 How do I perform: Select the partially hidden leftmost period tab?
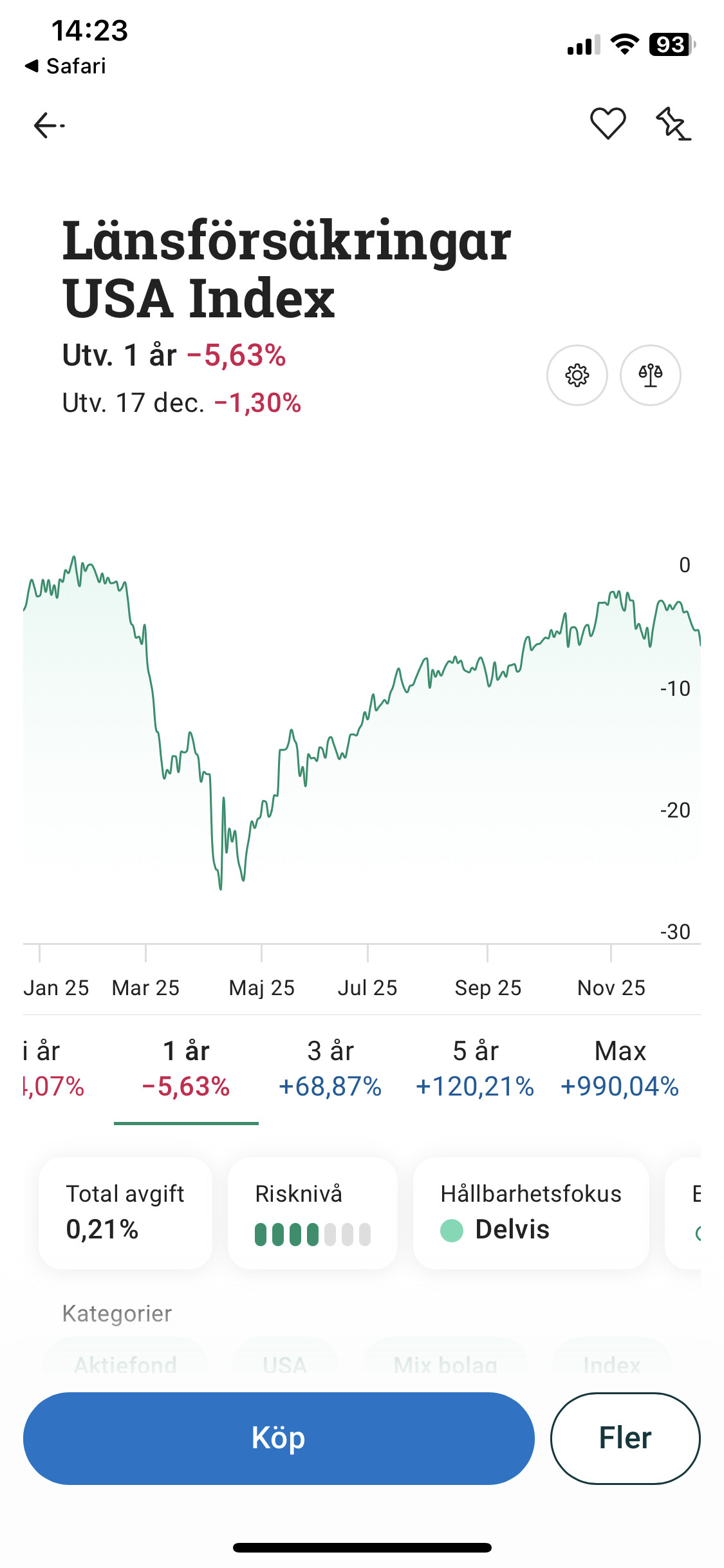[x=53, y=1069]
